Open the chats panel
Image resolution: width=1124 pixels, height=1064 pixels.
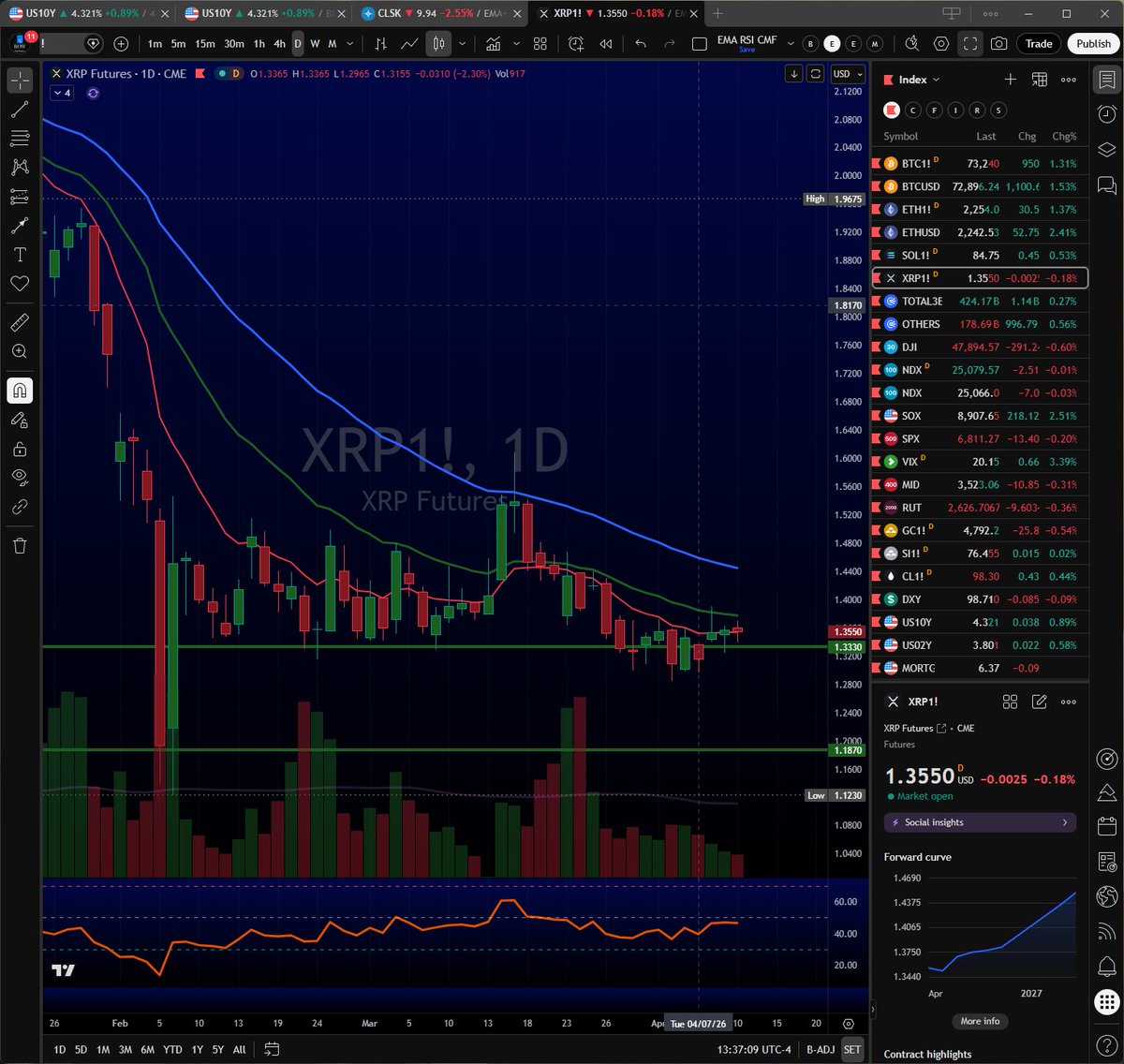coord(1106,185)
